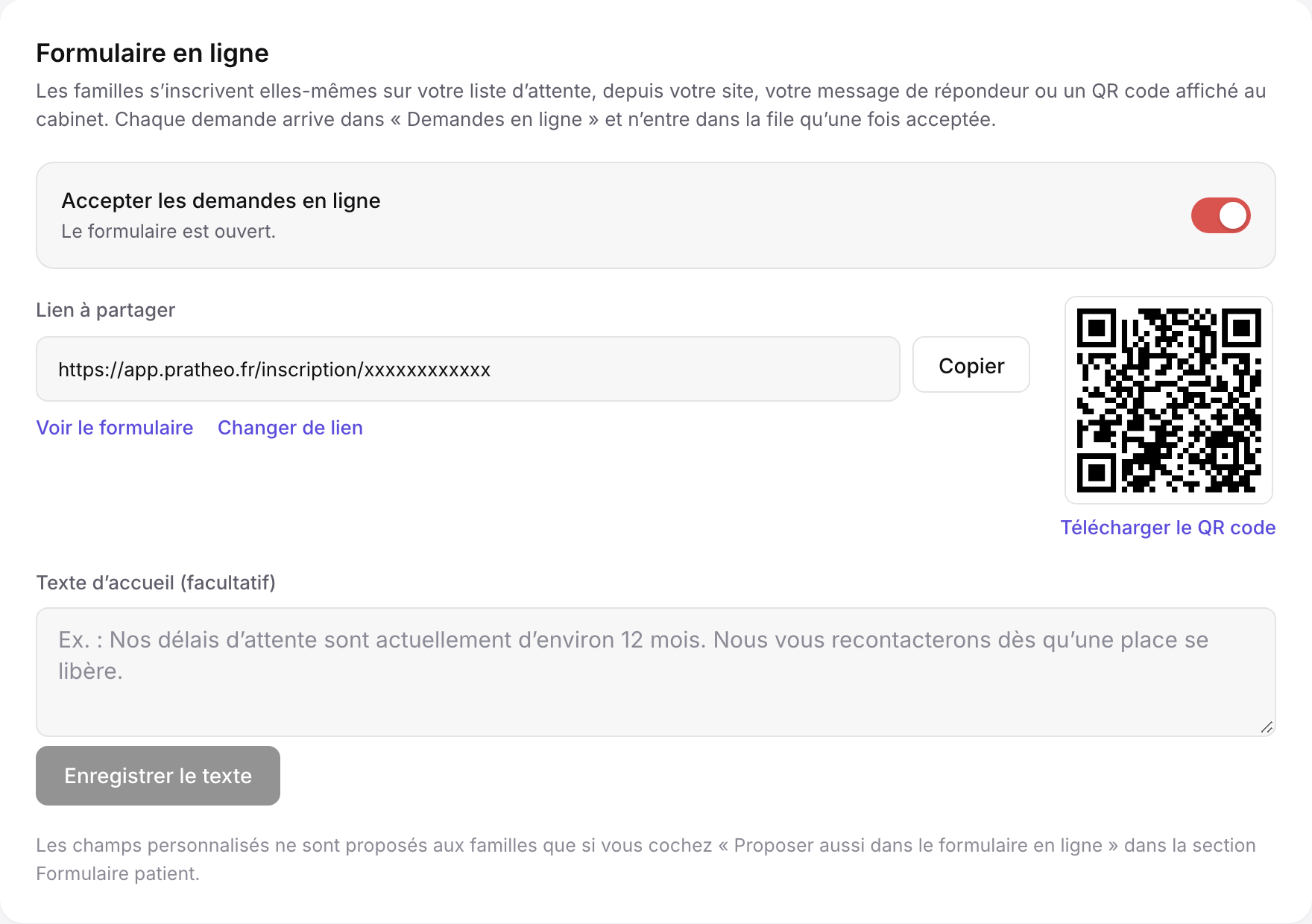1312x924 pixels.
Task: Click the 'Accepter les demandes en ligne' label
Action: coord(221,200)
